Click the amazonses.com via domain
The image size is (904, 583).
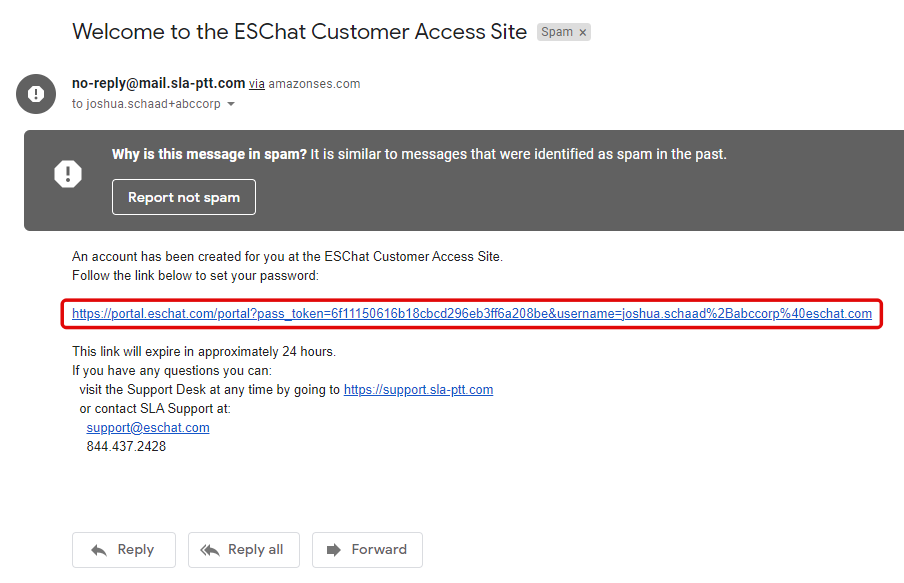tap(314, 84)
